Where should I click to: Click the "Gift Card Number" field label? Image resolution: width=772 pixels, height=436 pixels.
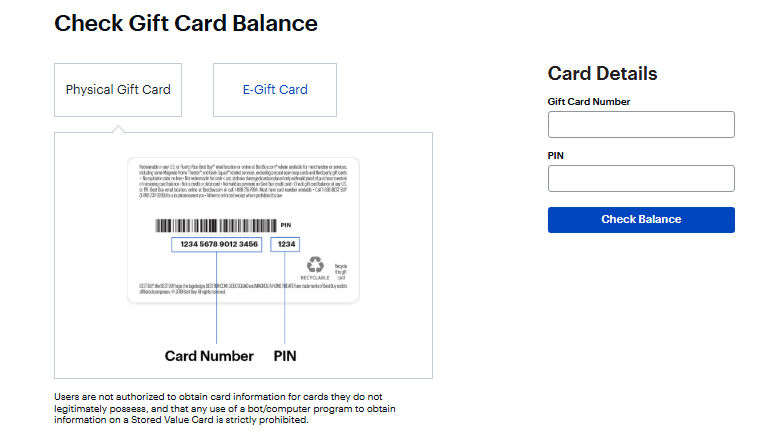tap(589, 102)
